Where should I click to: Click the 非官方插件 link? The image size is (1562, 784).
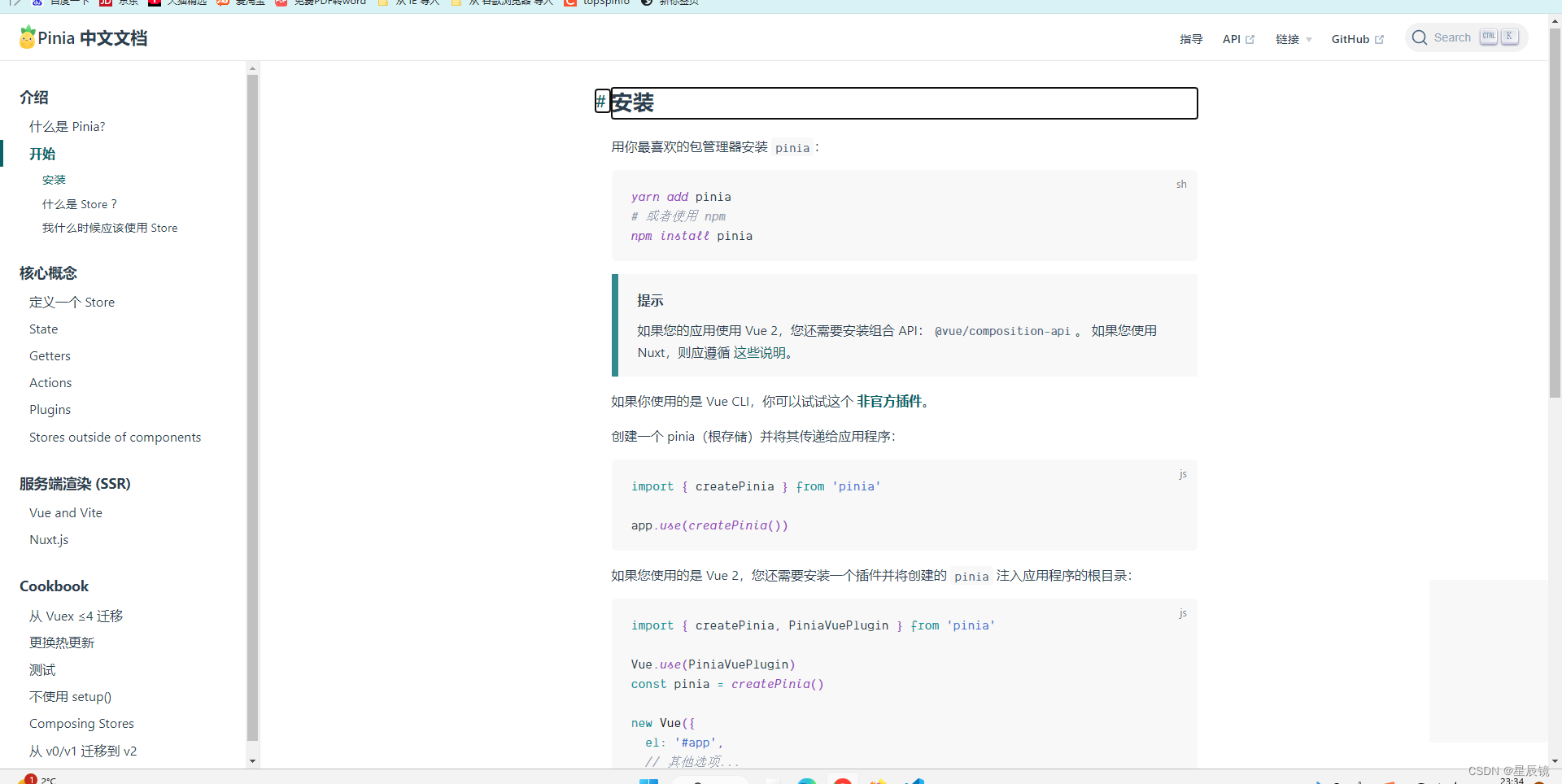click(889, 402)
